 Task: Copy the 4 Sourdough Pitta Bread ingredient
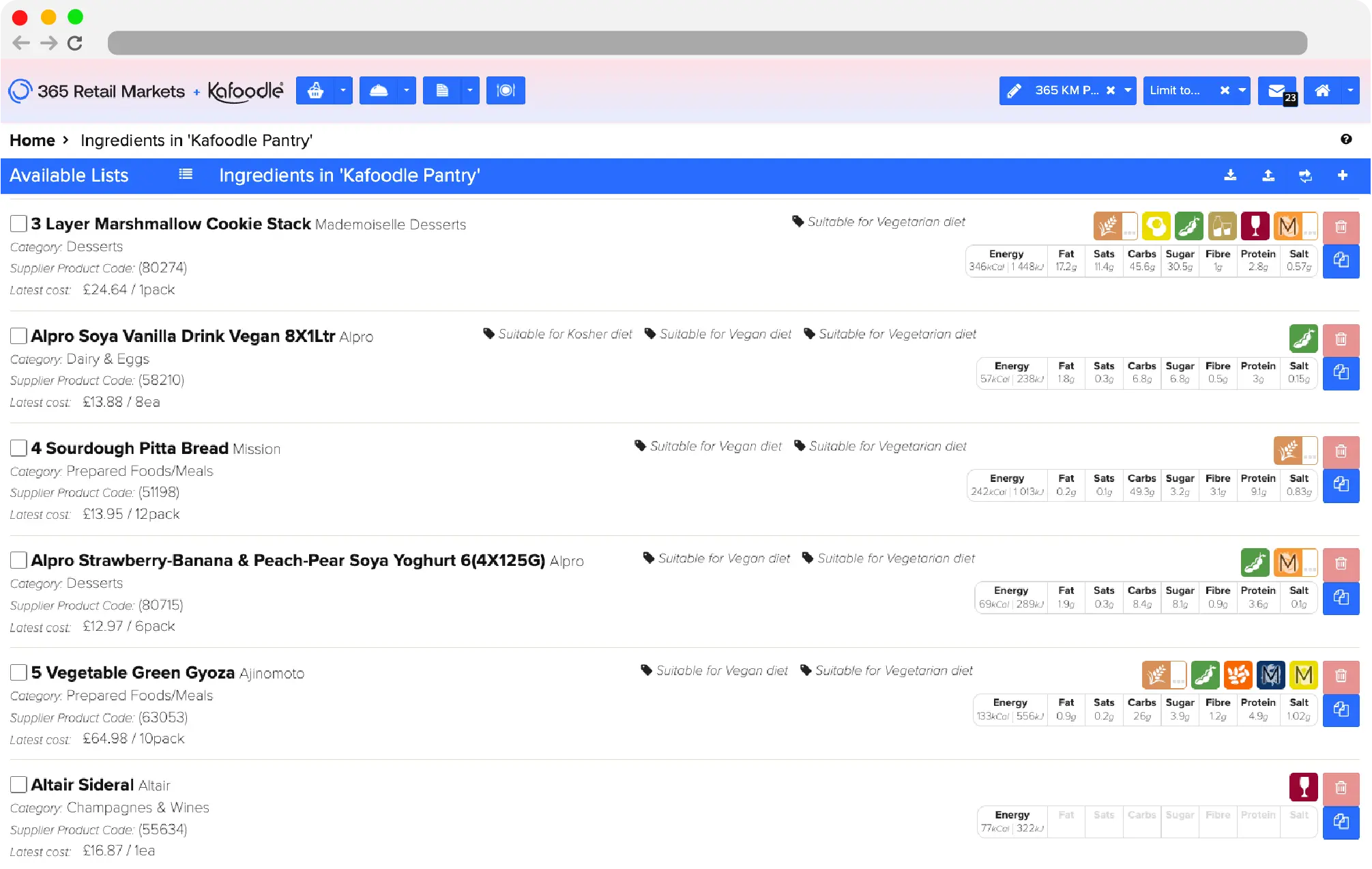[x=1341, y=485]
